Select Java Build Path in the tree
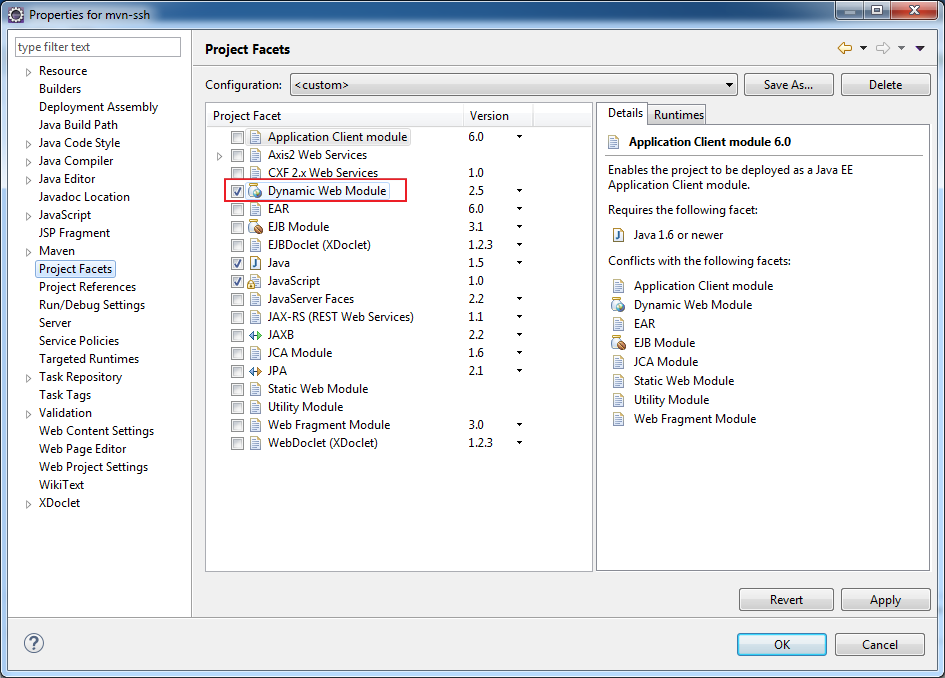The image size is (945, 678). tap(78, 125)
